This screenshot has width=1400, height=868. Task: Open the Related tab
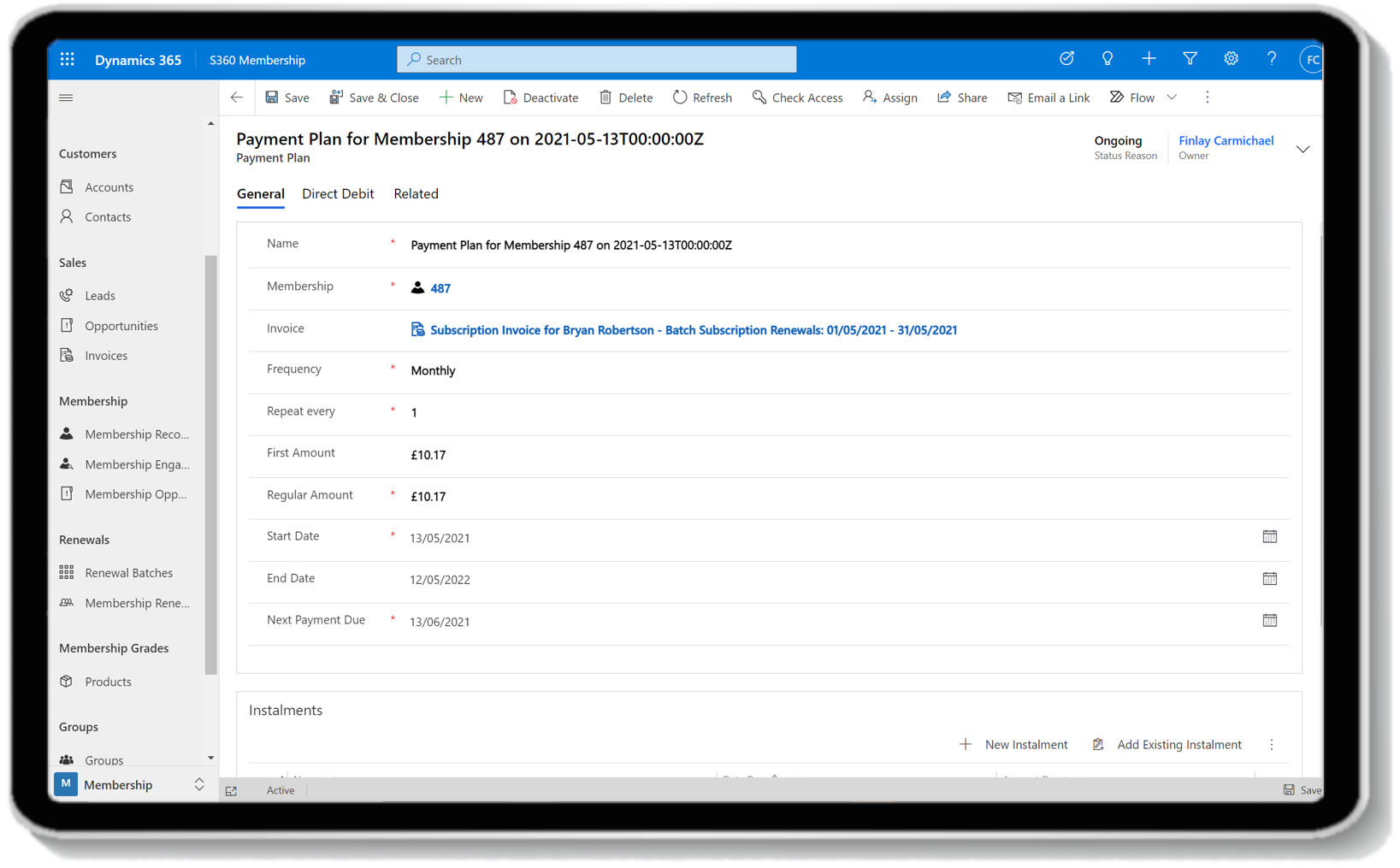[416, 194]
